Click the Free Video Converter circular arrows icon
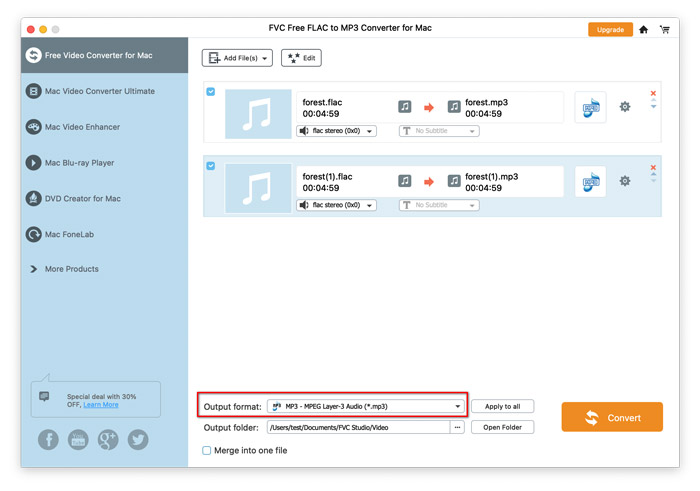Screen dimensions: 700x491 (x=33, y=55)
